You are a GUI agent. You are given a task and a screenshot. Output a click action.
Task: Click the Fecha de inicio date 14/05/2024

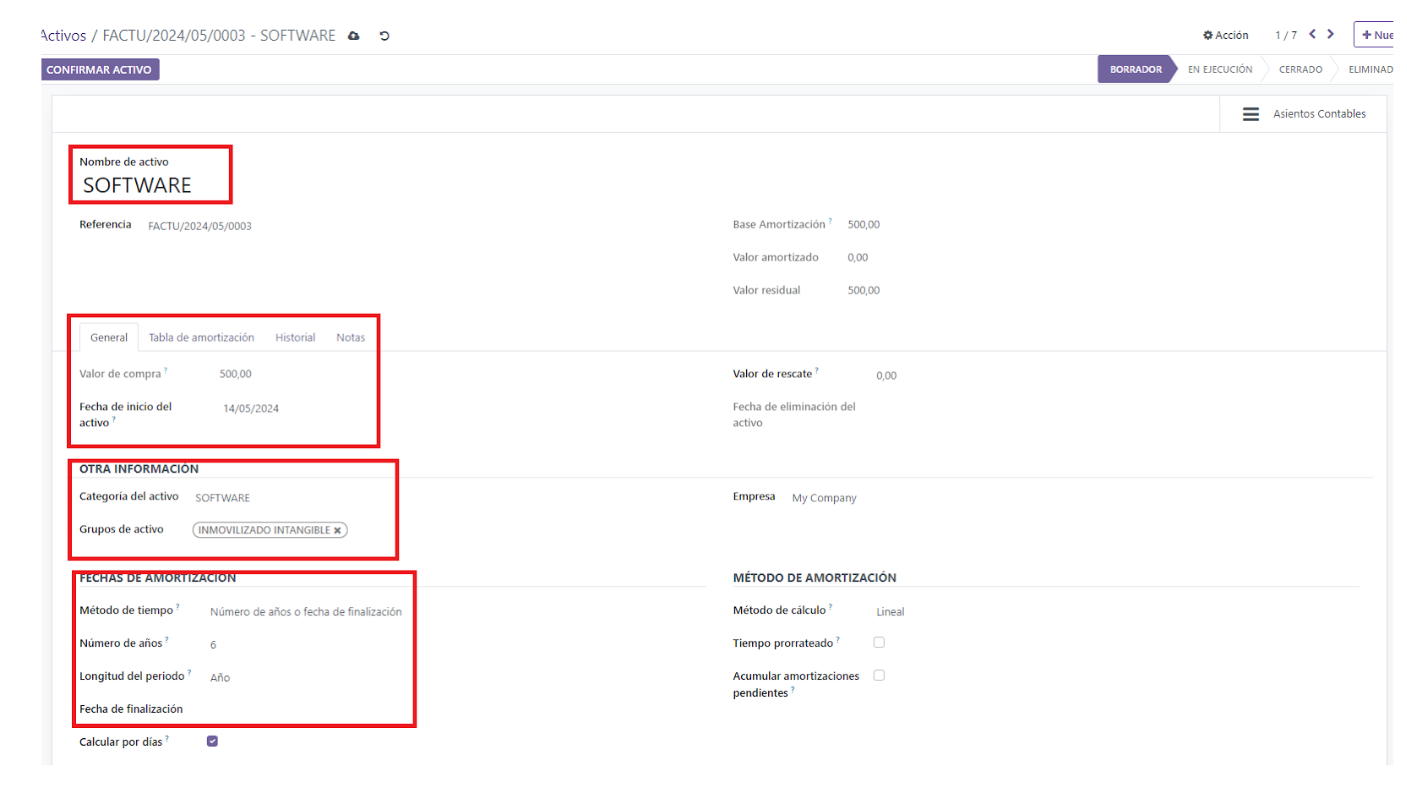tap(251, 408)
